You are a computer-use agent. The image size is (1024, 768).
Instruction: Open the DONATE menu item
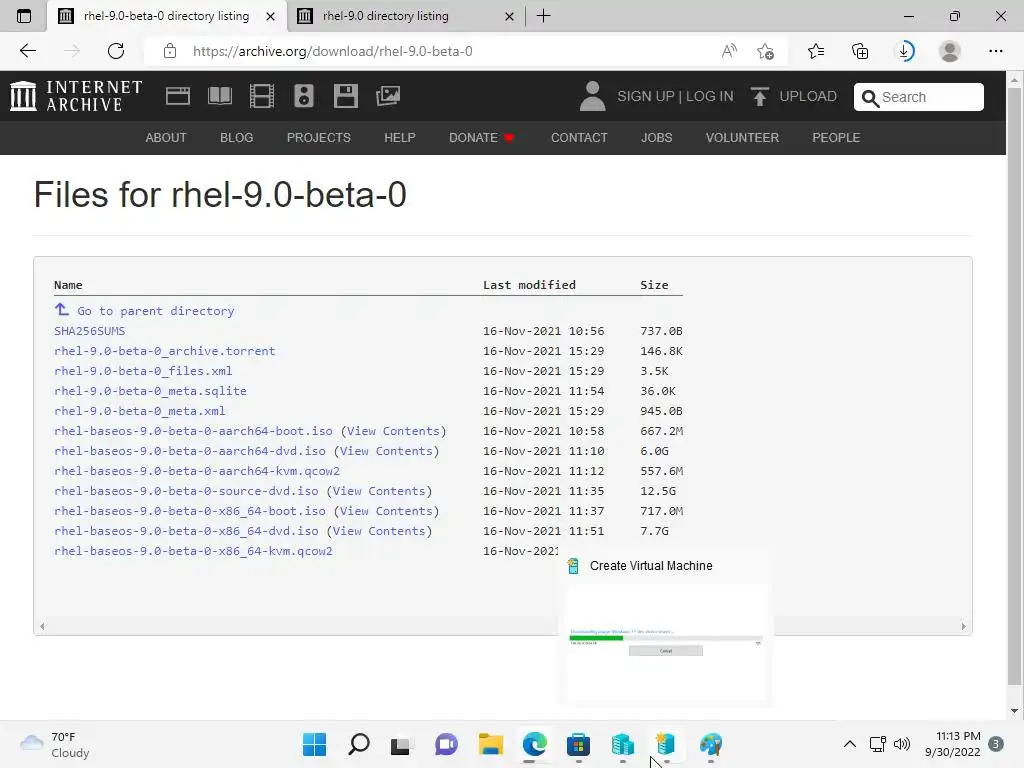pyautogui.click(x=481, y=138)
